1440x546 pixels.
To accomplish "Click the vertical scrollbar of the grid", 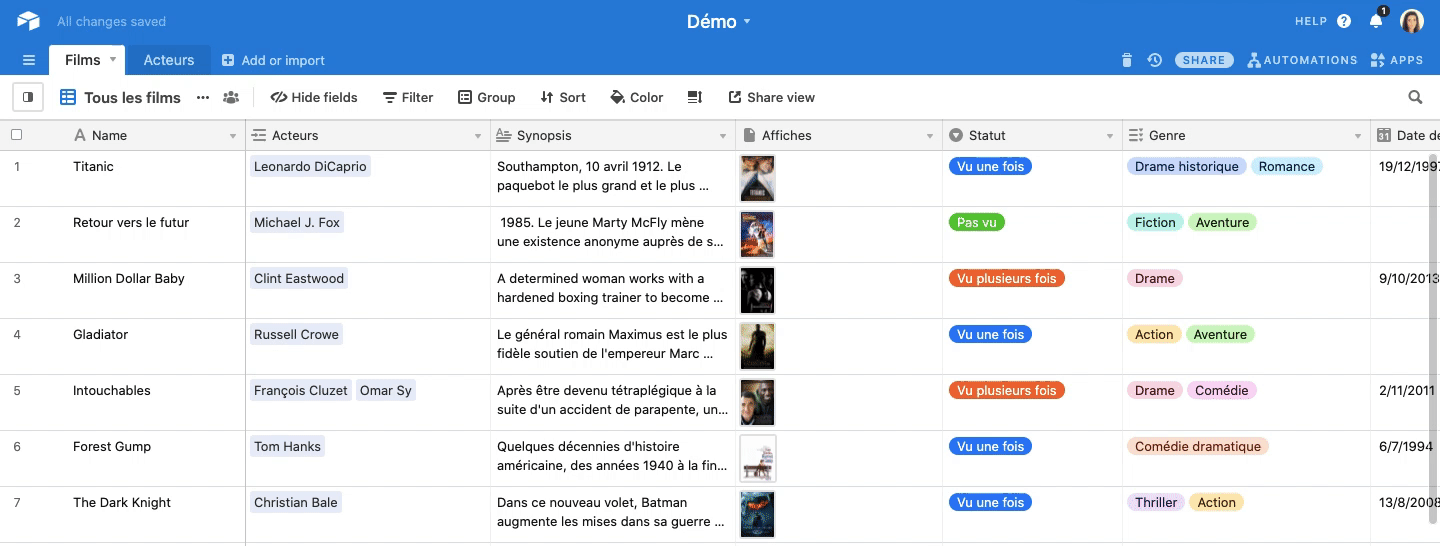I will pos(1433,340).
